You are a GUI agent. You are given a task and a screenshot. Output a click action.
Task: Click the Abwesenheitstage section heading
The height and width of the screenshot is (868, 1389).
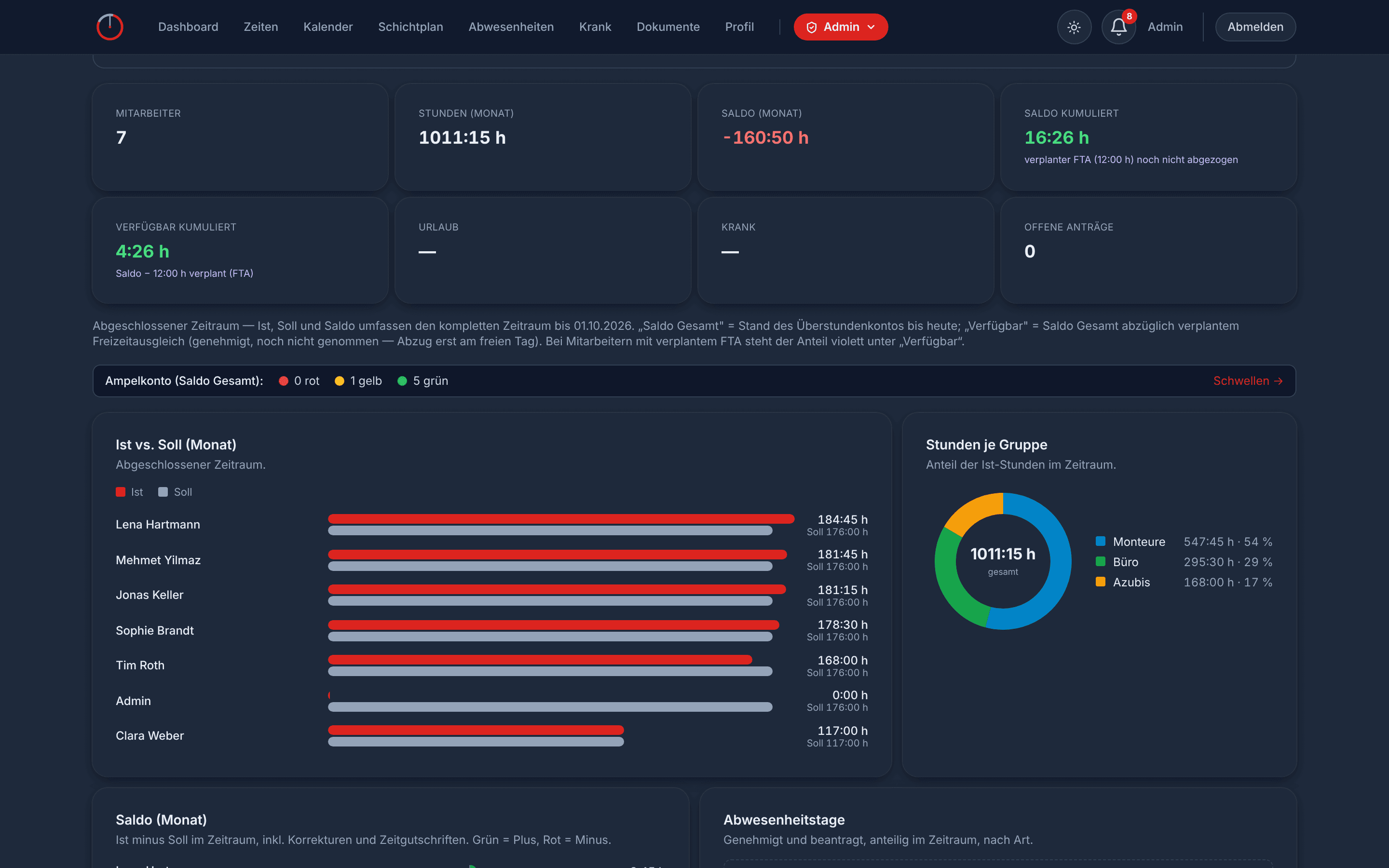784,820
